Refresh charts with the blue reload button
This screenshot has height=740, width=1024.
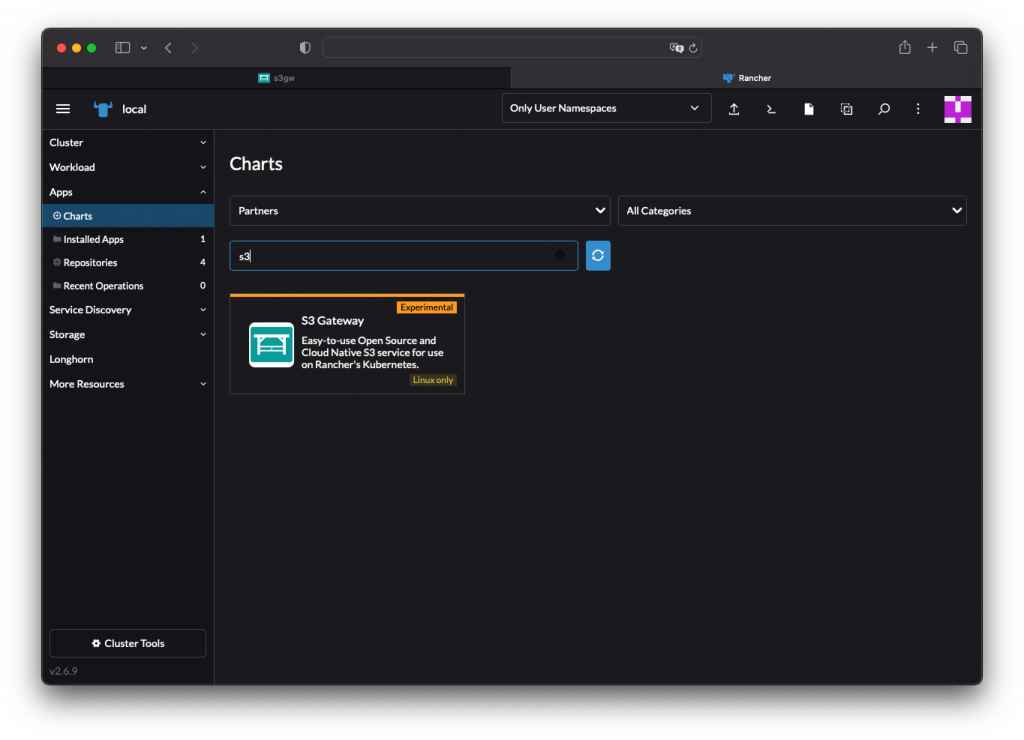point(598,256)
